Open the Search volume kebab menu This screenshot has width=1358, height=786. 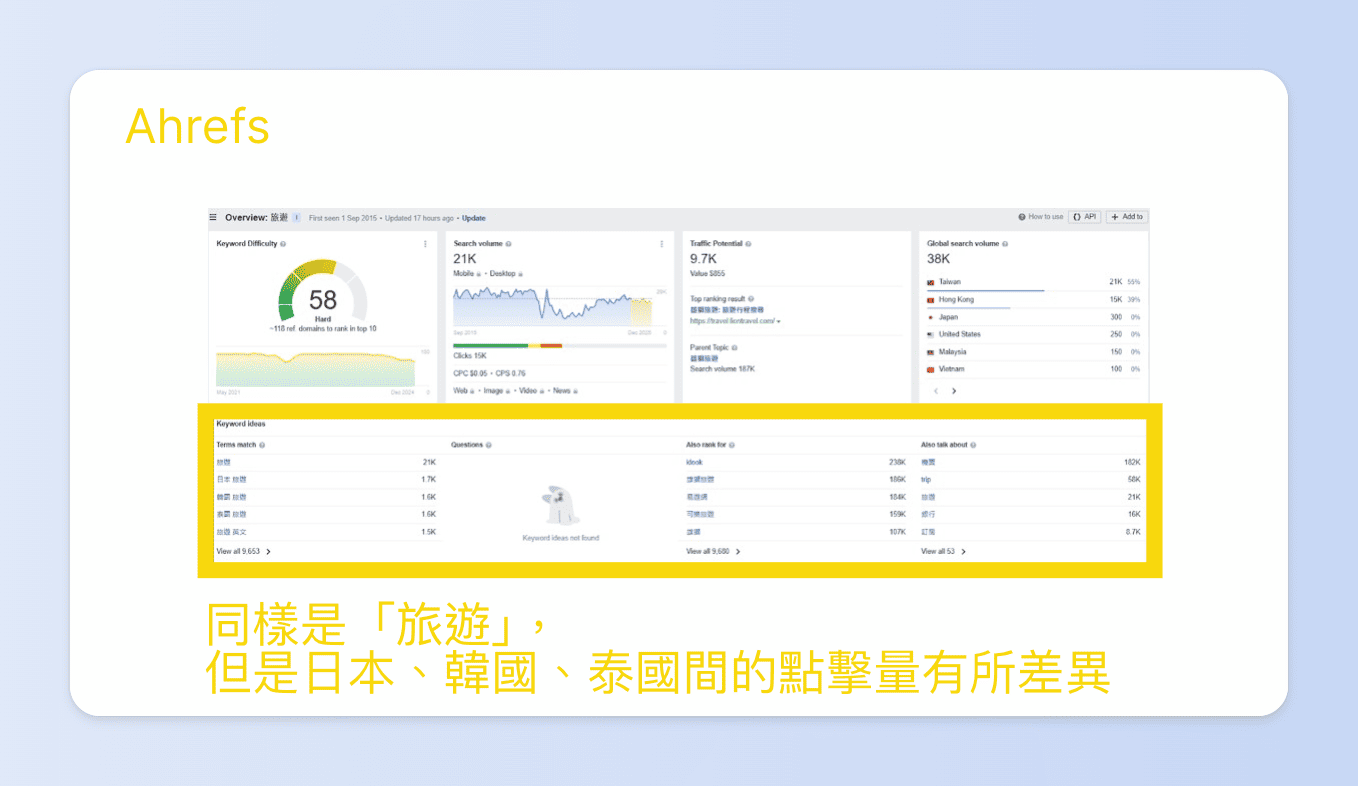(x=662, y=243)
